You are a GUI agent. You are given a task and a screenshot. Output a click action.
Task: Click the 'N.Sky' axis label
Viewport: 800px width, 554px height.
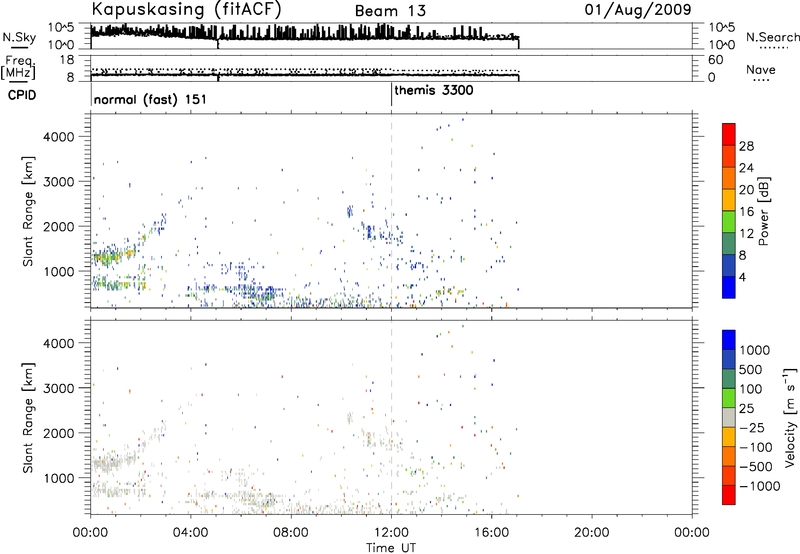pos(19,37)
